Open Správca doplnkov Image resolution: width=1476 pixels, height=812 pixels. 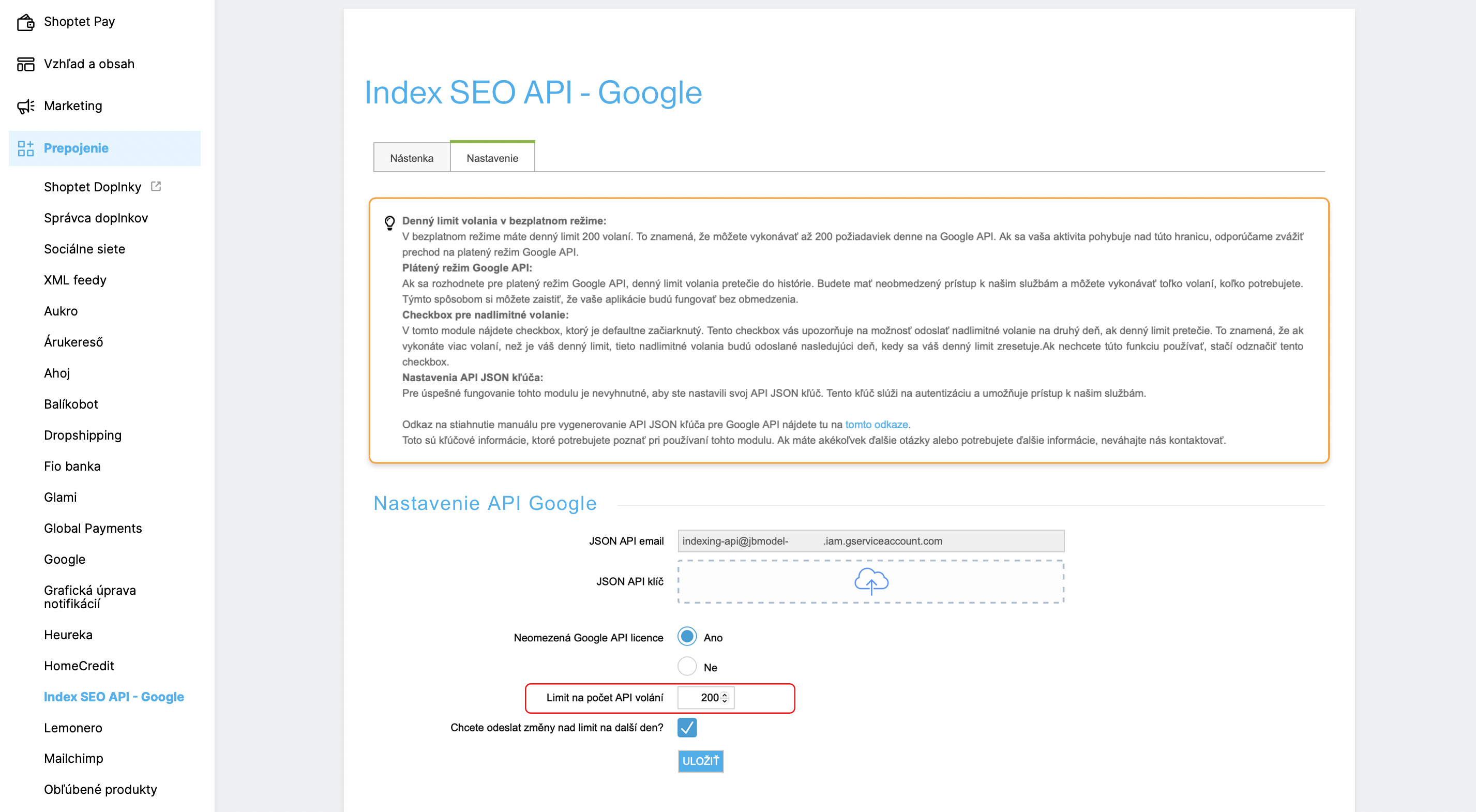(96, 218)
